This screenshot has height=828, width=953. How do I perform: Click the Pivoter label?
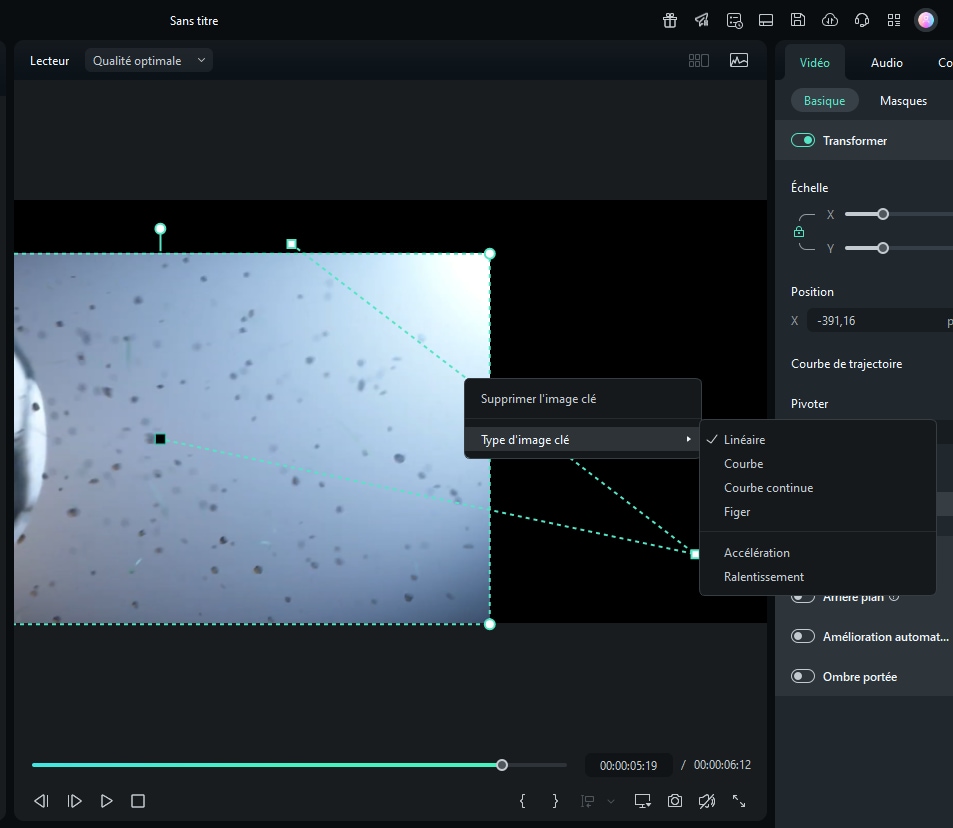coord(809,404)
